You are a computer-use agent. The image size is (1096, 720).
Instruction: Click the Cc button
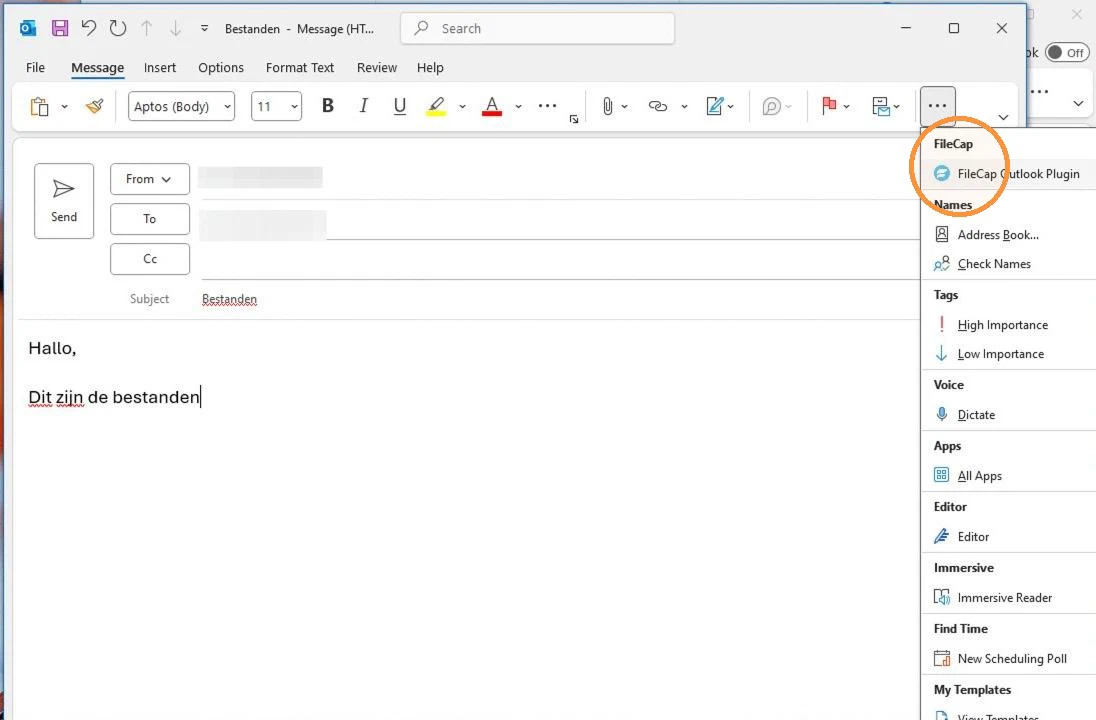pos(150,259)
